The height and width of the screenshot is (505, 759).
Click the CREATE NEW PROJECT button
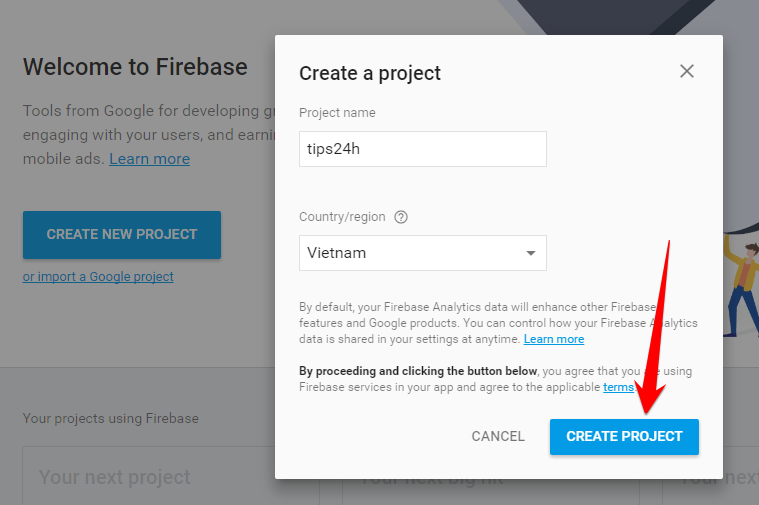coord(122,235)
